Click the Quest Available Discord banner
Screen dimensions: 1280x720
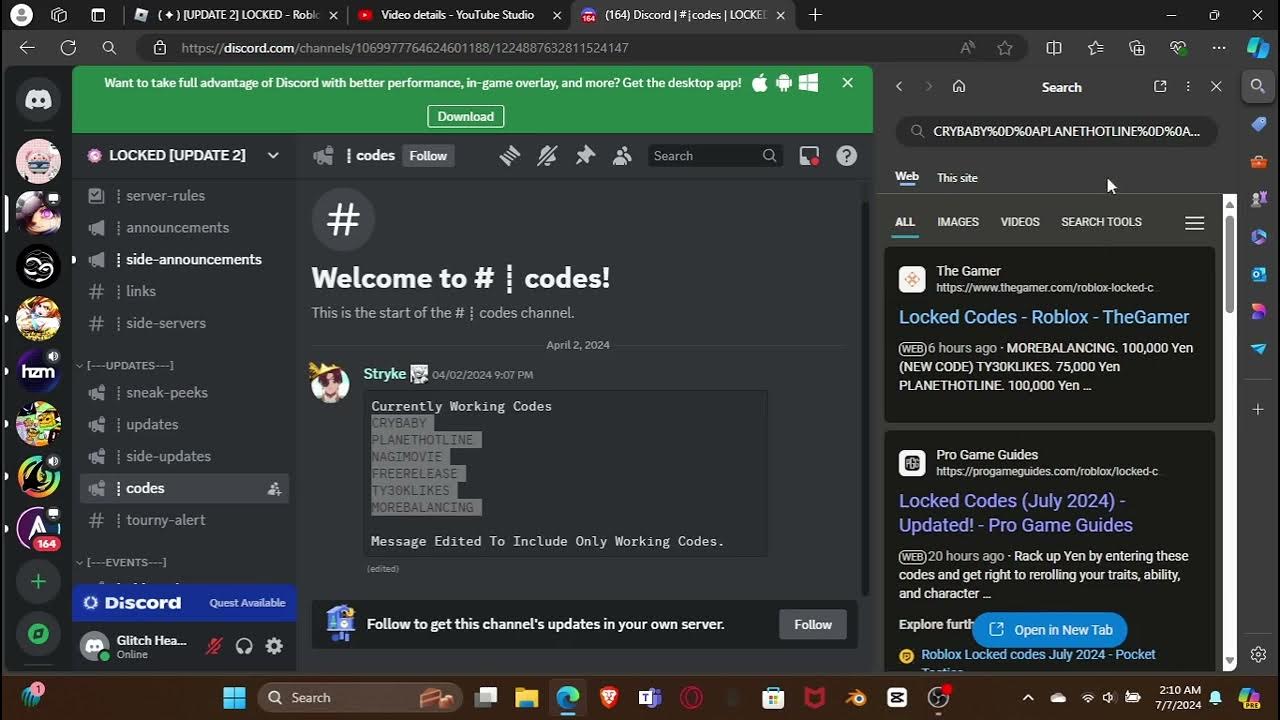click(184, 603)
